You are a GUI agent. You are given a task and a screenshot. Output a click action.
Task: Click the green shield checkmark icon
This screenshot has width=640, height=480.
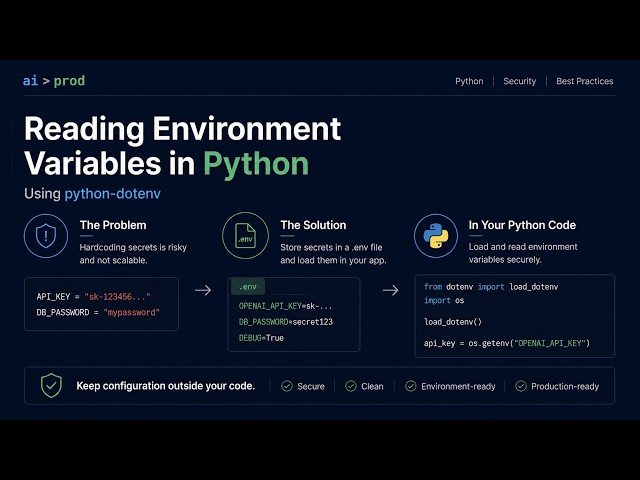click(x=51, y=386)
